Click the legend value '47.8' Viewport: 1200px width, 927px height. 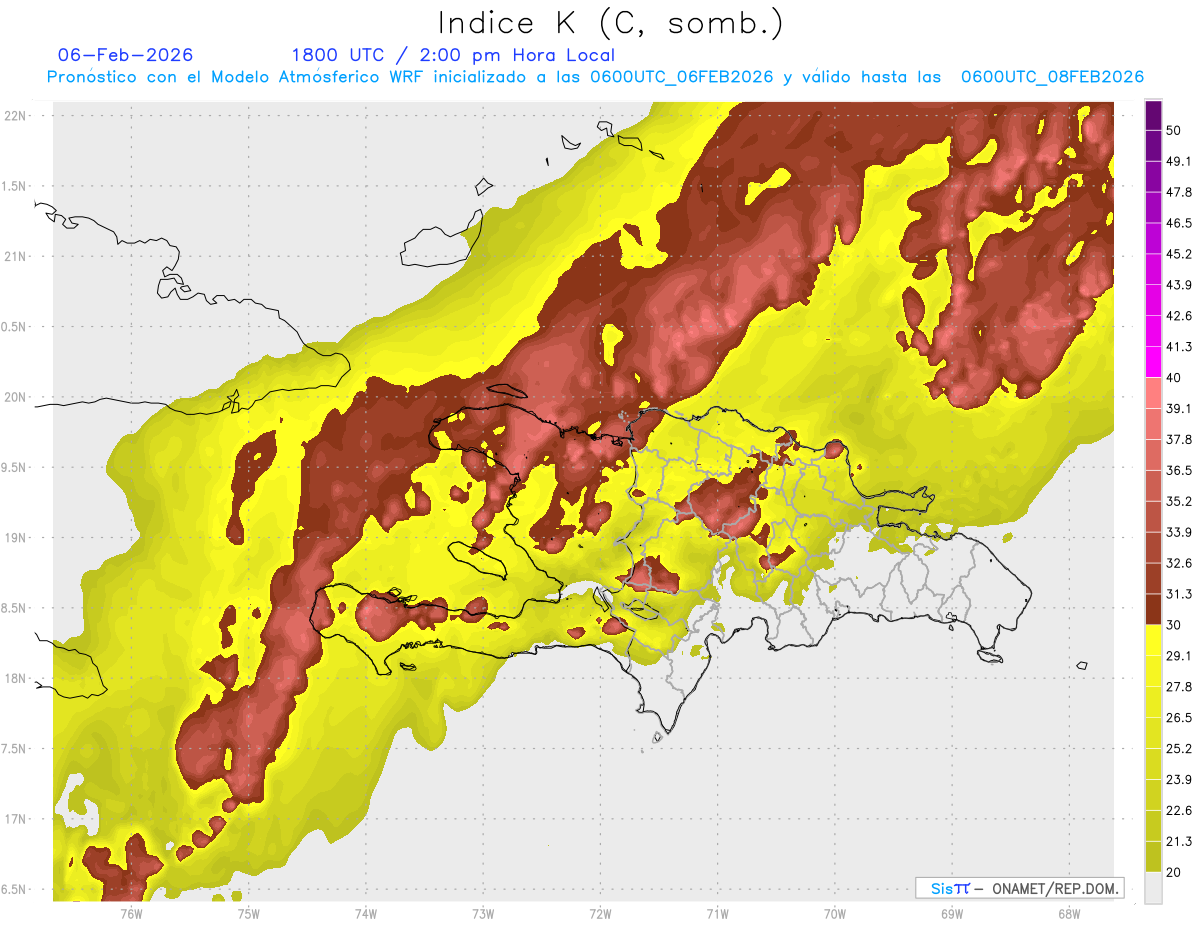[x=1179, y=192]
